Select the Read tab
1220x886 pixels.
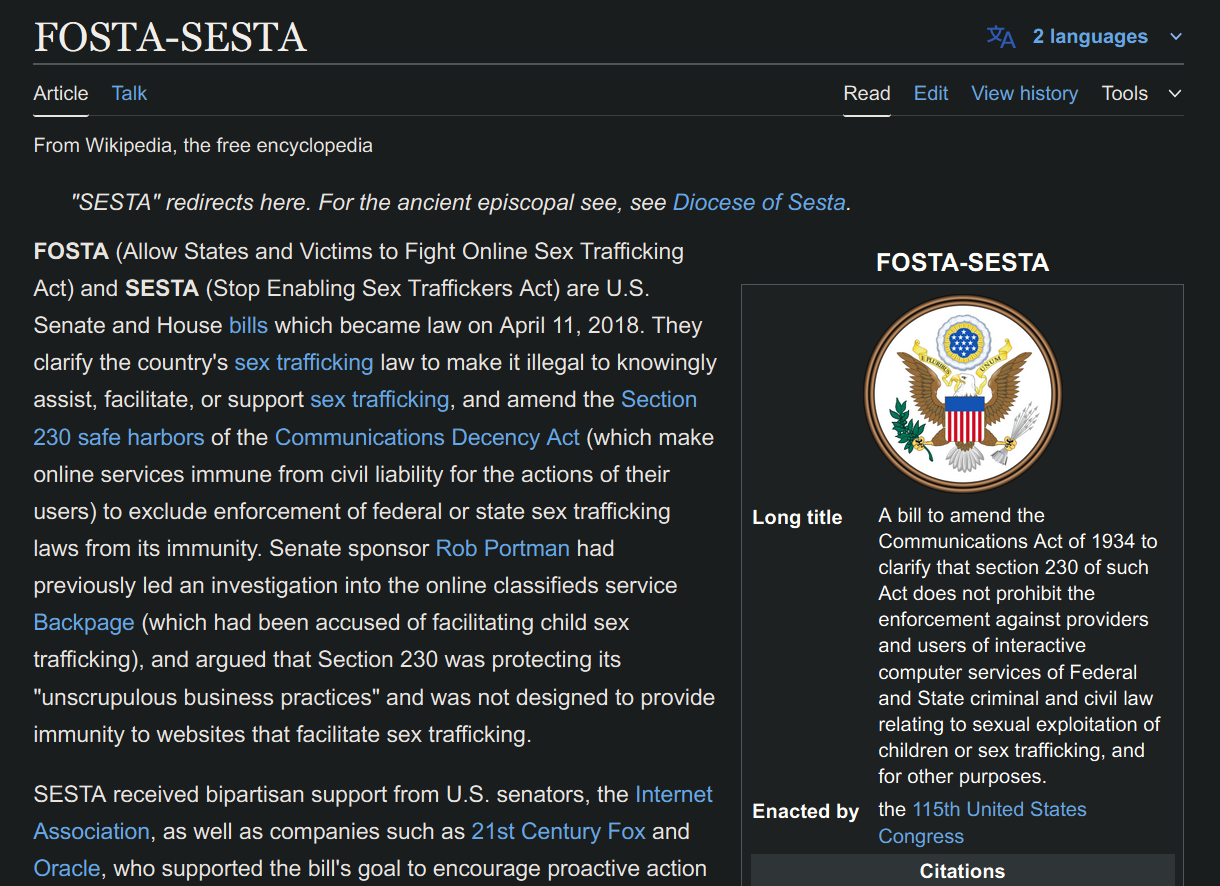click(867, 93)
